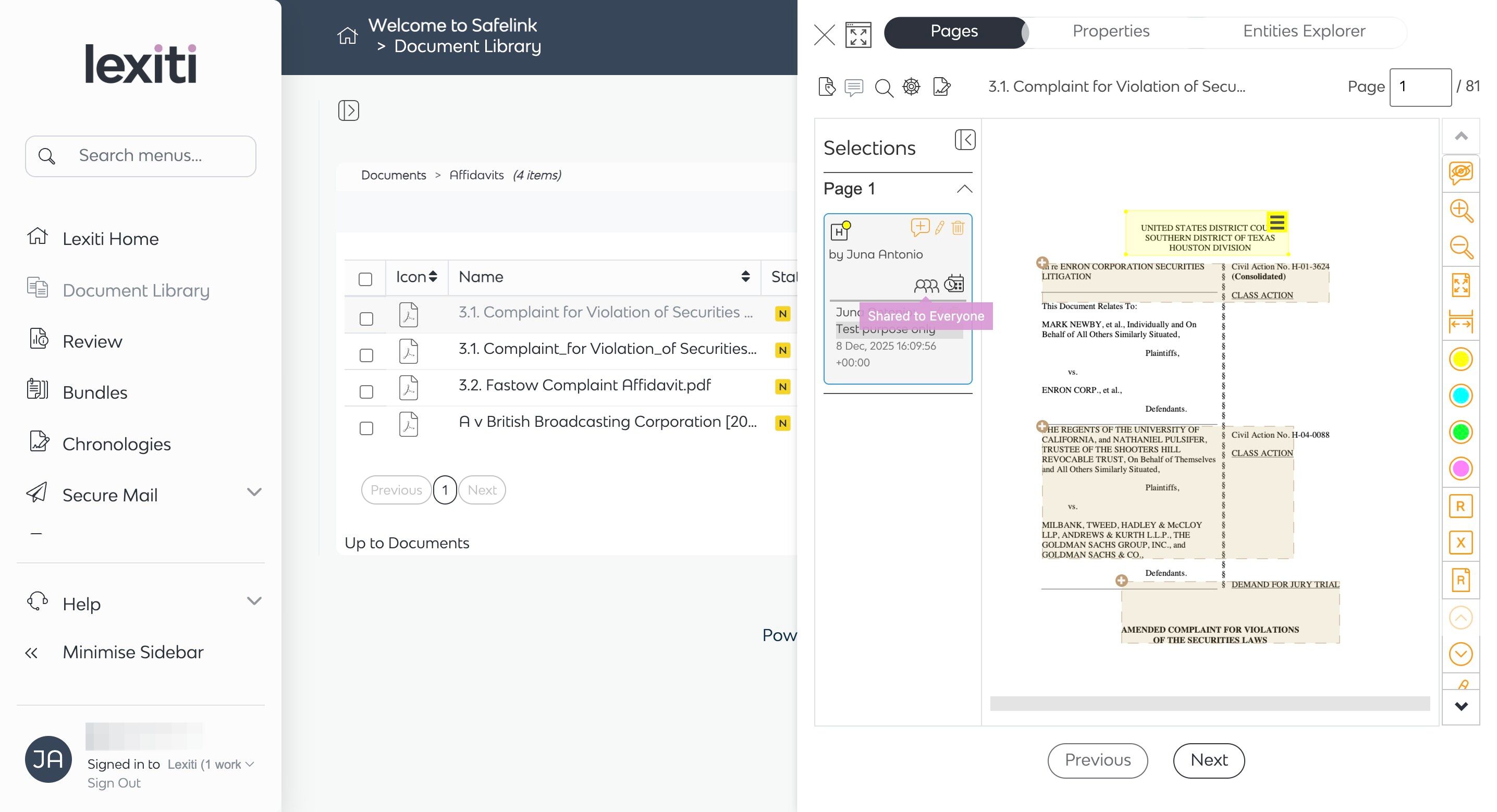Expand viewer to full screen
Screen dimensions: 1497x812
858,35
